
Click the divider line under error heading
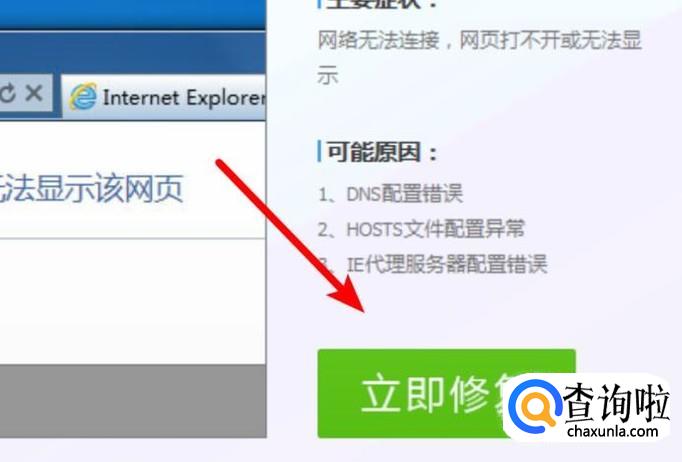pos(133,238)
